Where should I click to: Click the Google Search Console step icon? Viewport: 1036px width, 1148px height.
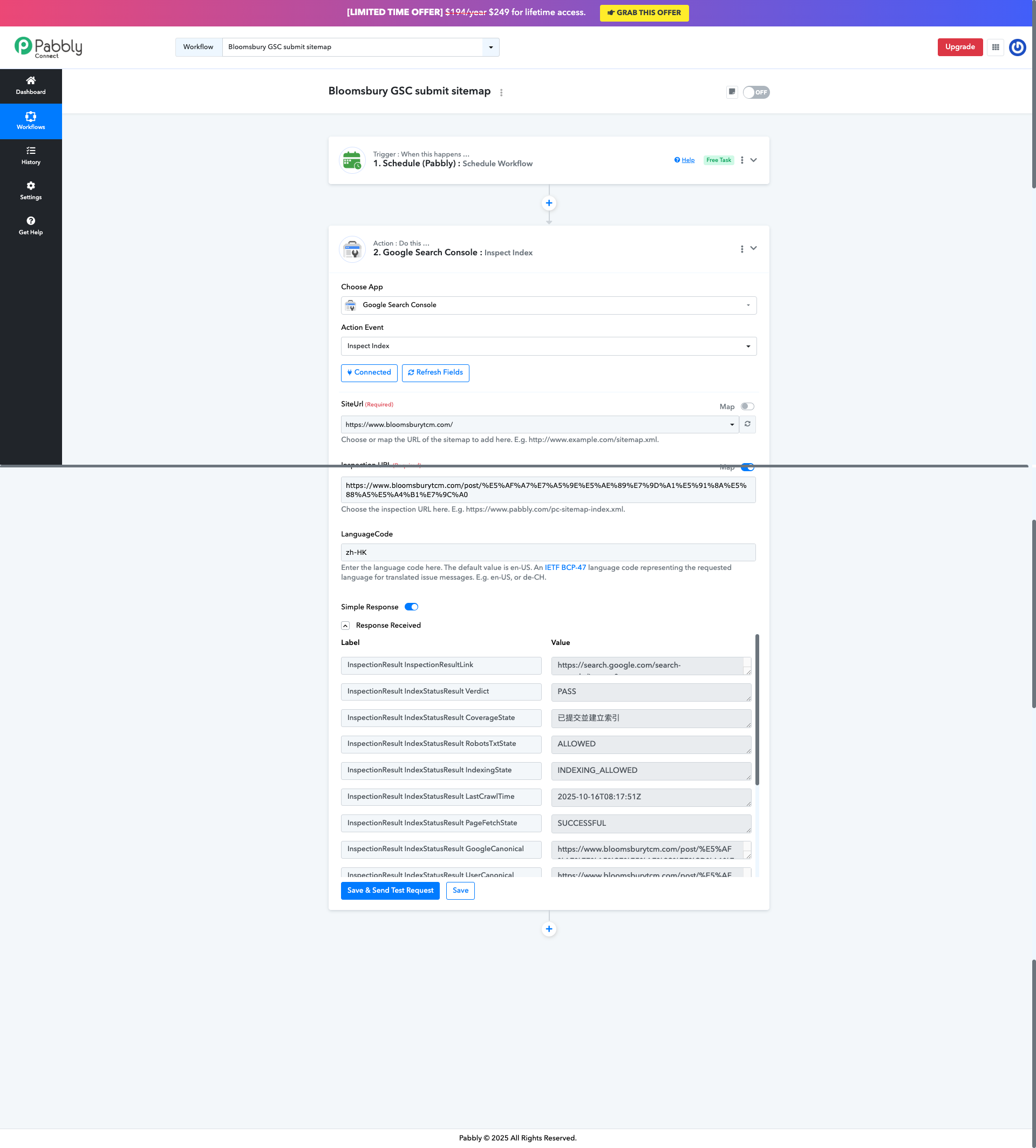[352, 249]
